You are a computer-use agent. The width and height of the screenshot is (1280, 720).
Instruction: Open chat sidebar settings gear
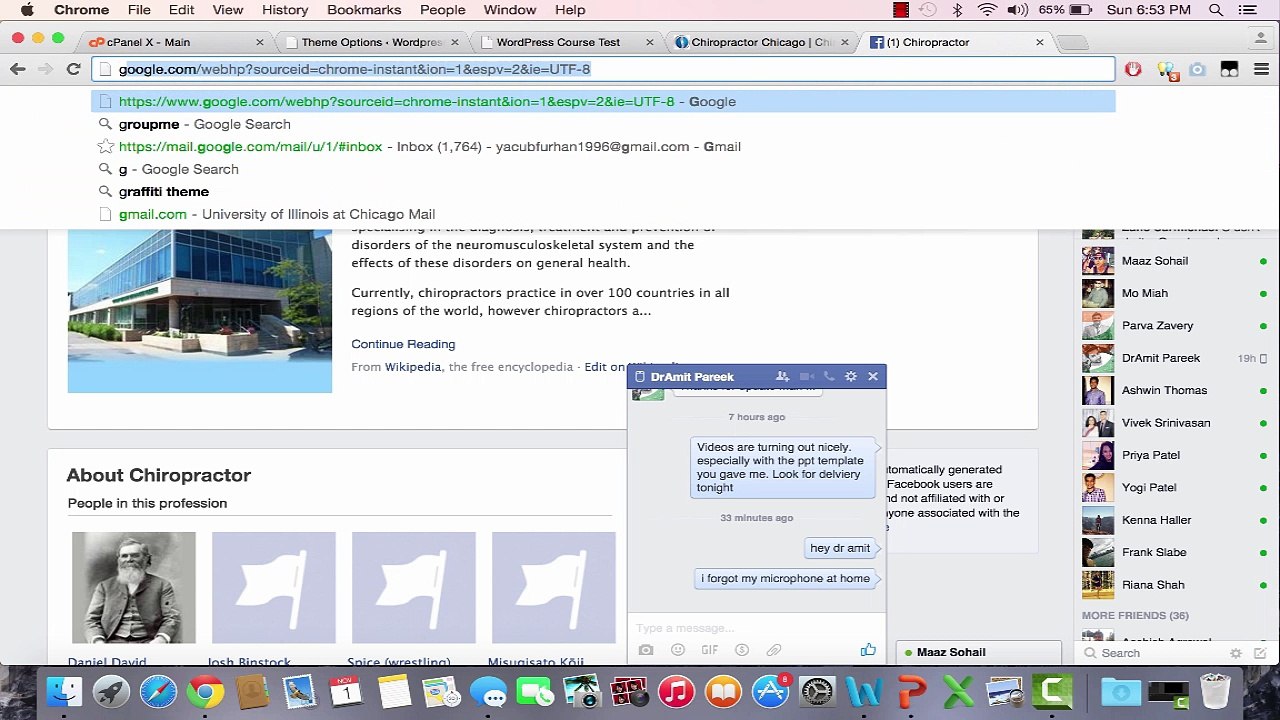[x=1236, y=653]
